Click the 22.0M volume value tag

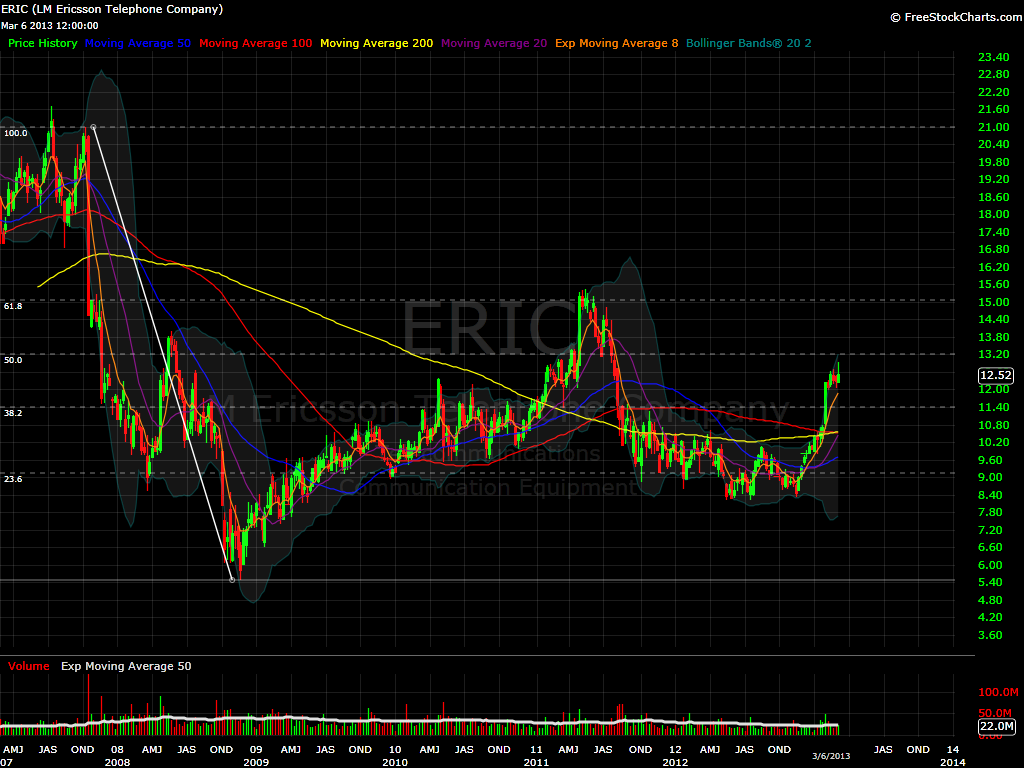click(x=996, y=726)
